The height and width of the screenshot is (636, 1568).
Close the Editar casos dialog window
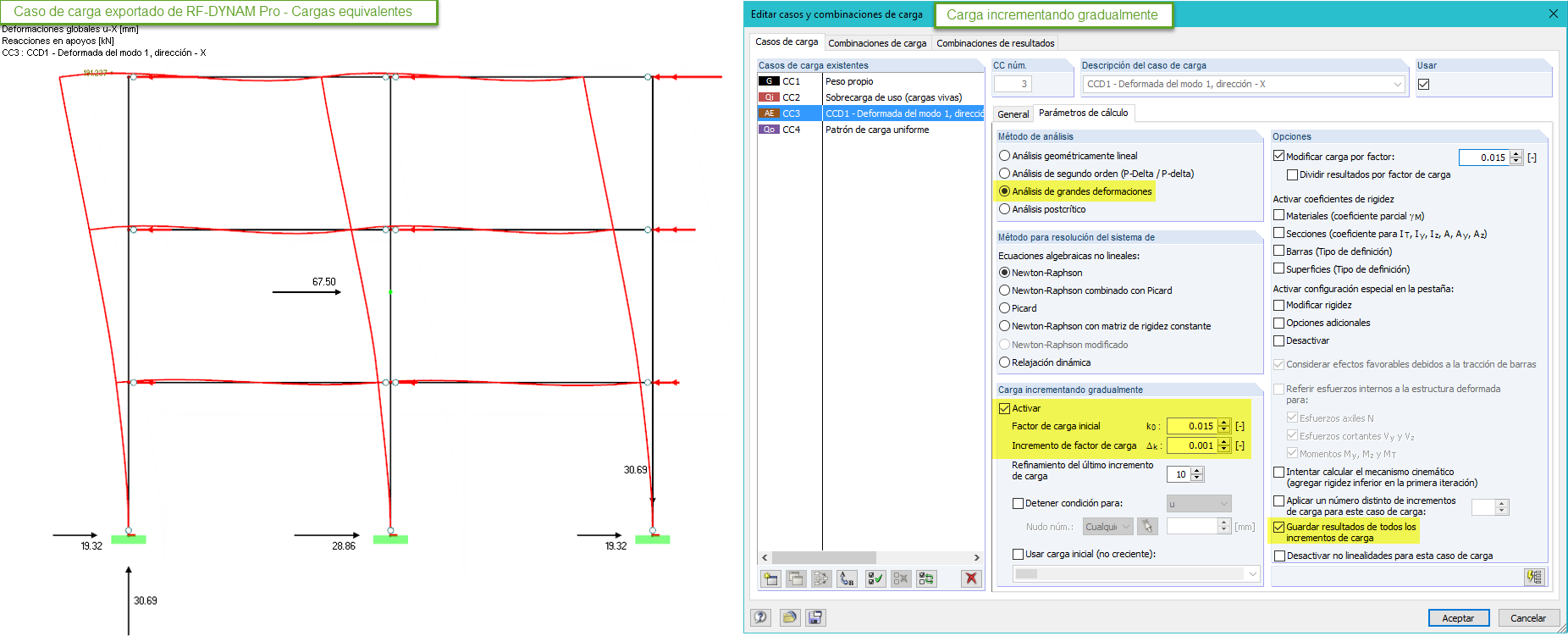[1553, 14]
